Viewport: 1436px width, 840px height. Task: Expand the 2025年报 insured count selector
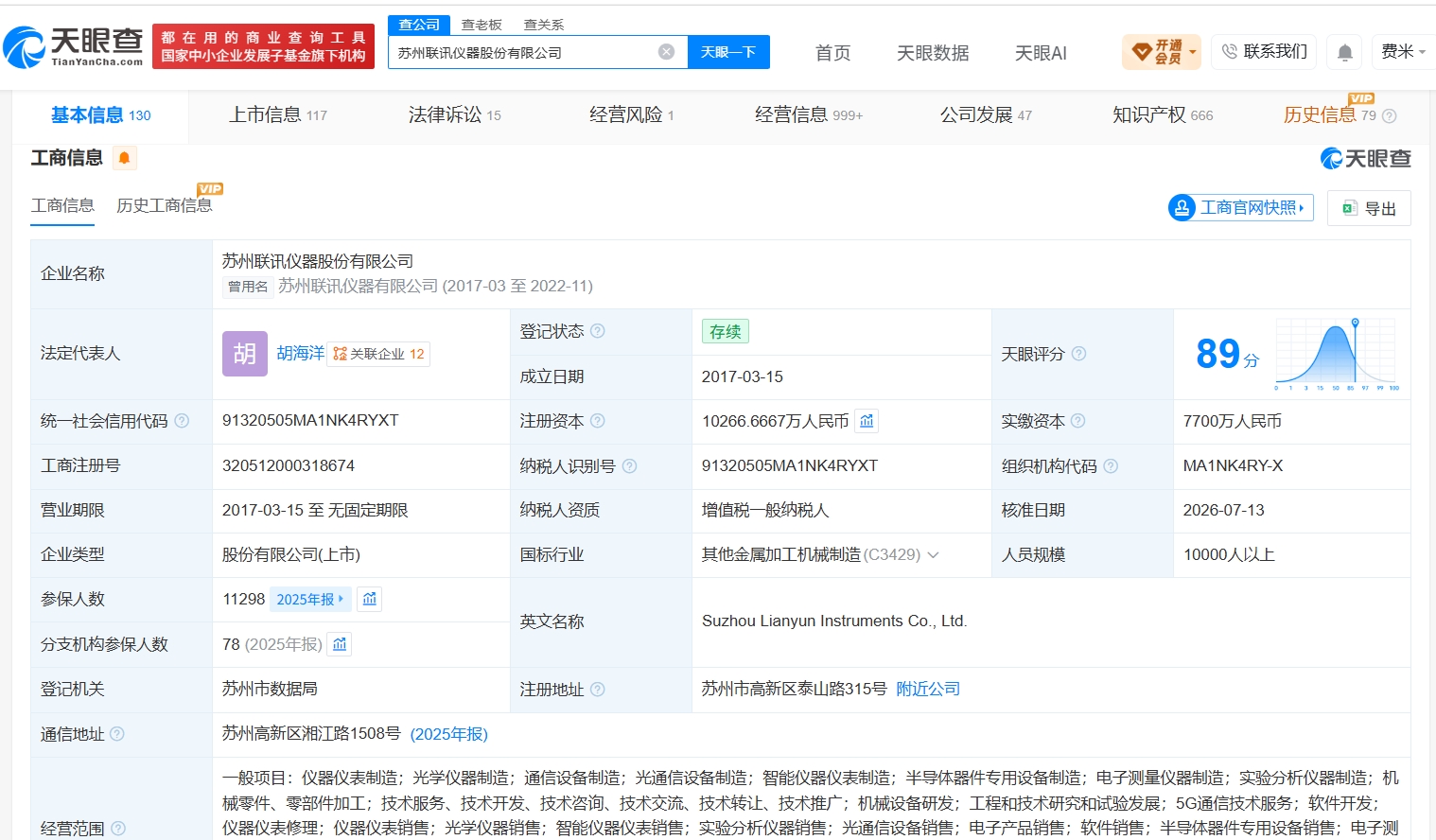tap(310, 599)
